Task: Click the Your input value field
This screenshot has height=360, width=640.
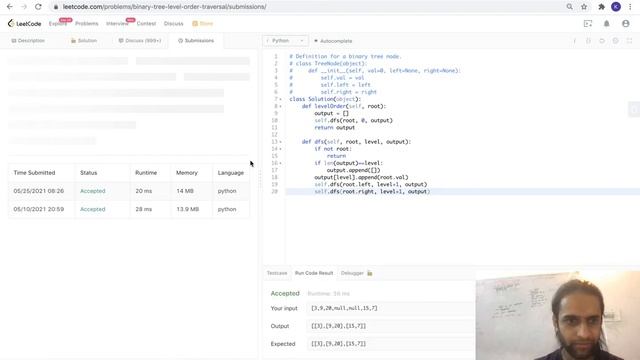Action: click(391, 308)
